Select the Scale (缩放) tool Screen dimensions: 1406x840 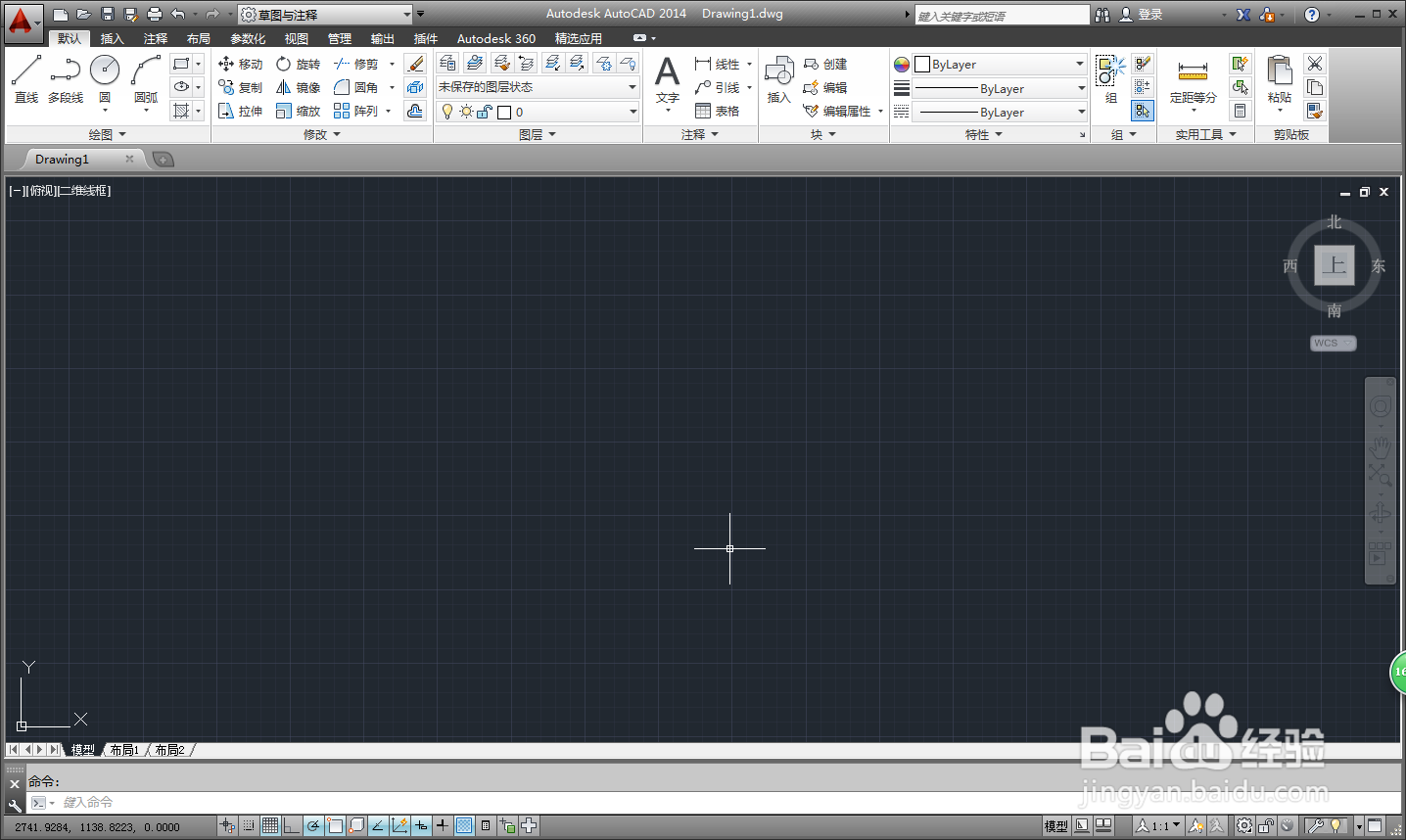click(x=298, y=111)
